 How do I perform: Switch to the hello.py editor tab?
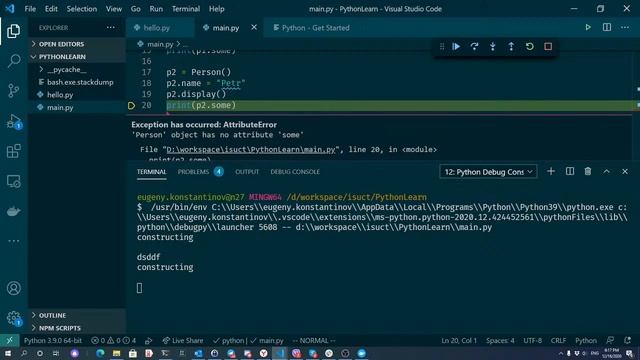point(160,28)
